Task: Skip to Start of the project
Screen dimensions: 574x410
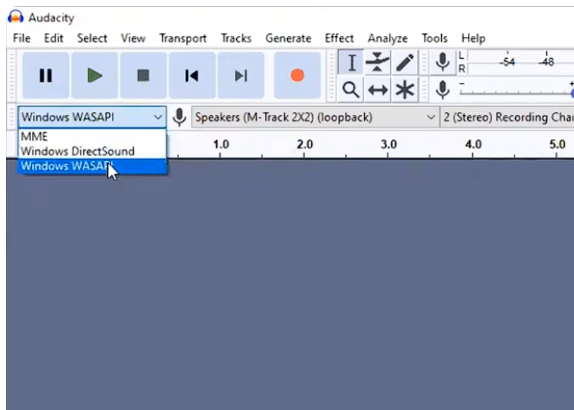Action: pos(192,76)
